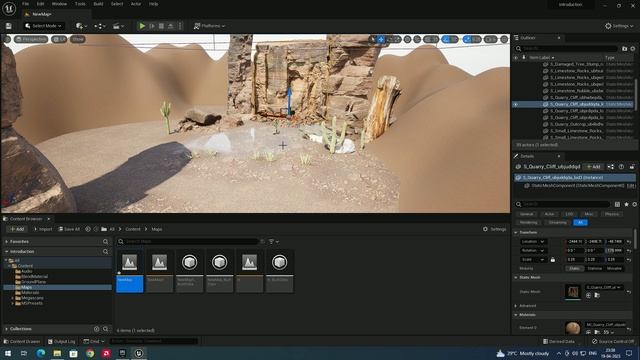Open the Output Log in the status bar
The width and height of the screenshot is (640, 360).
(x=61, y=341)
